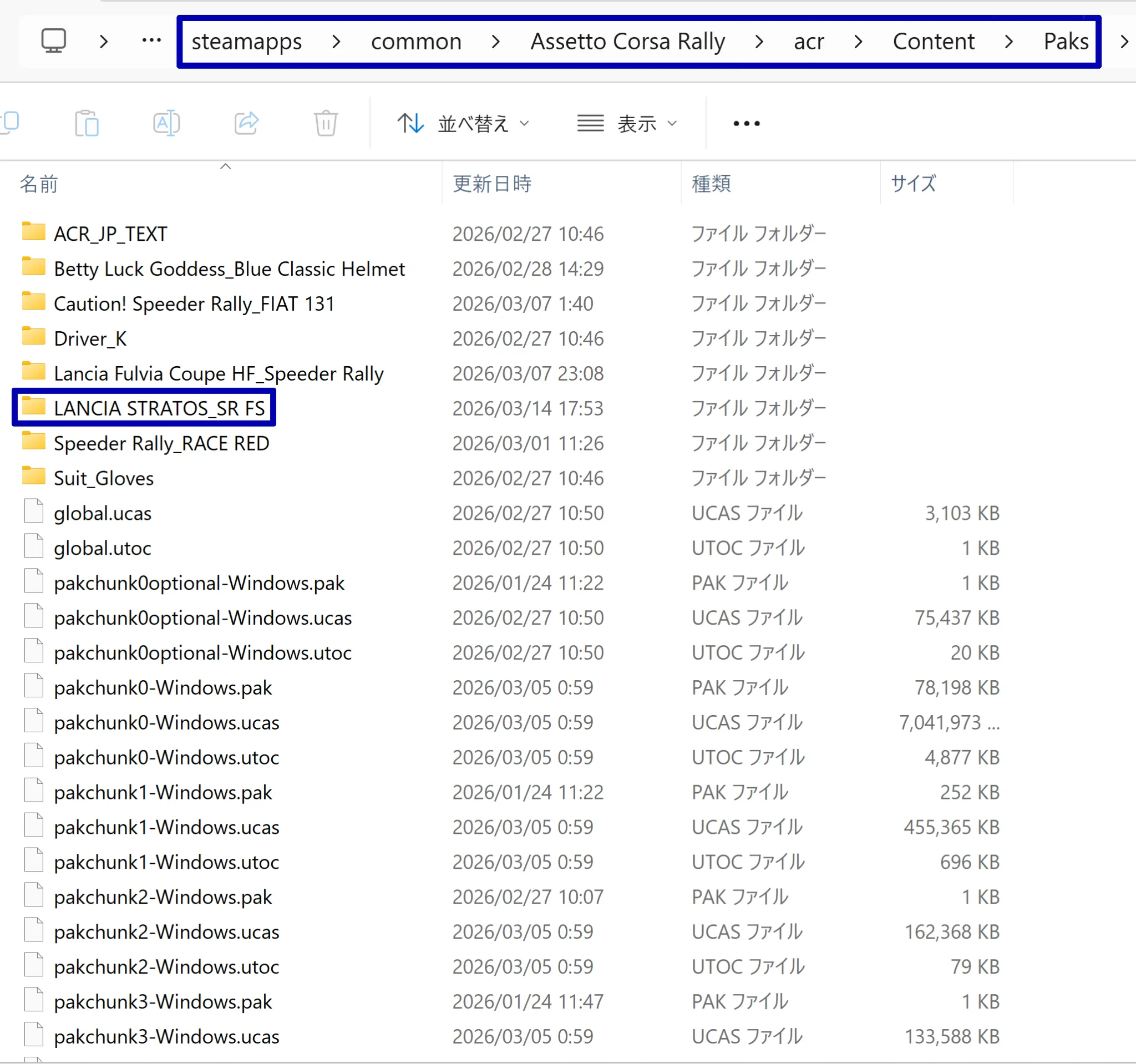
Task: Open the three-dot more options toolbar menu
Action: pyautogui.click(x=746, y=123)
